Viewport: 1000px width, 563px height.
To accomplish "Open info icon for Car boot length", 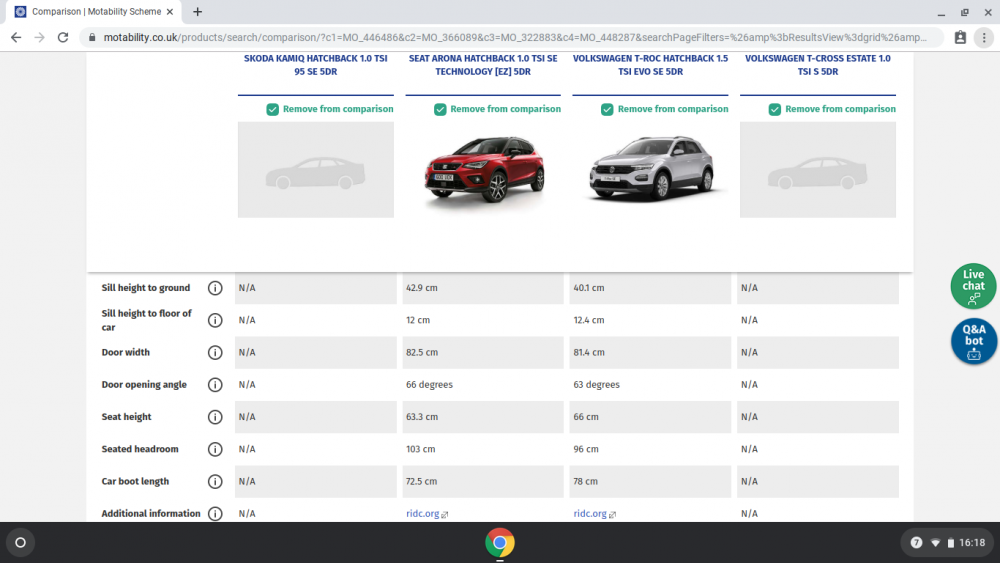I will (x=215, y=481).
